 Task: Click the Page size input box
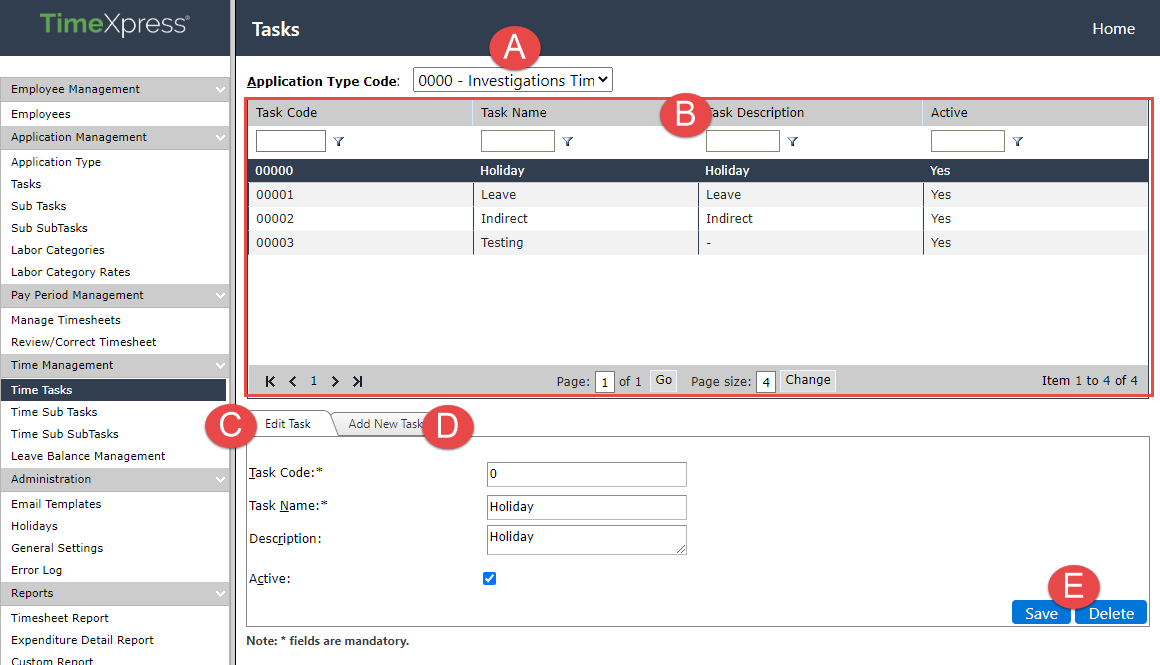pos(766,382)
